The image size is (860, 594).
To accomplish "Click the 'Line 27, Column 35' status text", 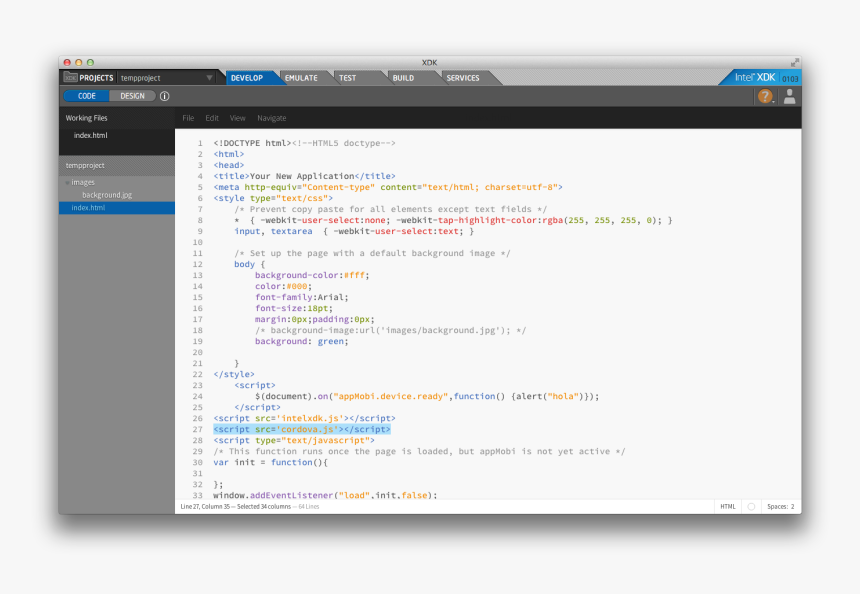I will coord(205,506).
